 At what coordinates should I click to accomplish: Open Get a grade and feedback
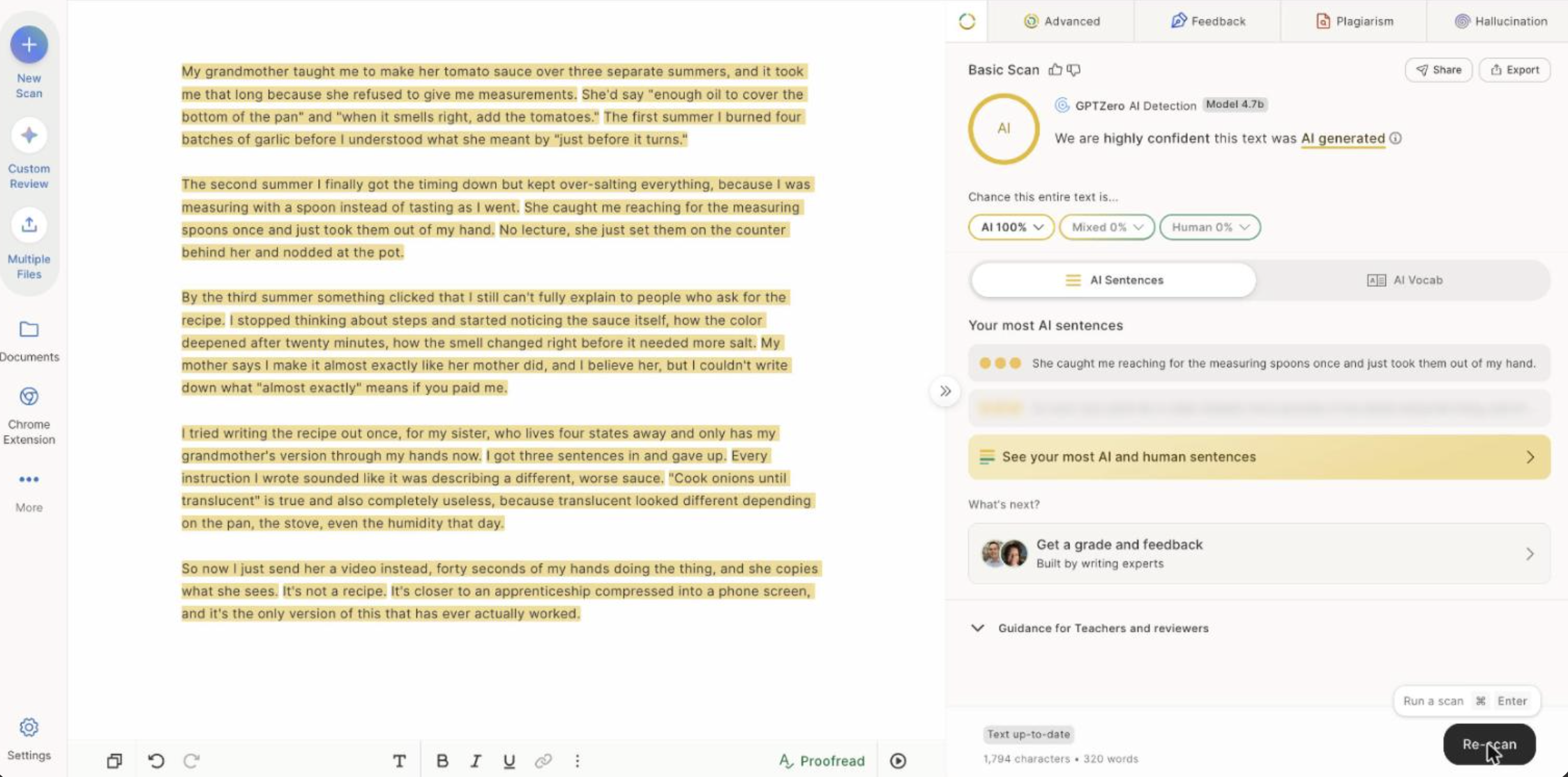pyautogui.click(x=1259, y=554)
